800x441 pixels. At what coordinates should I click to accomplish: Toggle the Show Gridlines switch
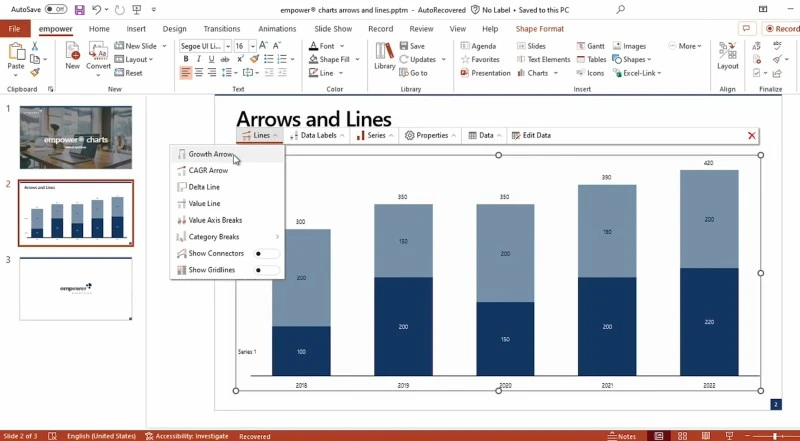click(x=266, y=270)
